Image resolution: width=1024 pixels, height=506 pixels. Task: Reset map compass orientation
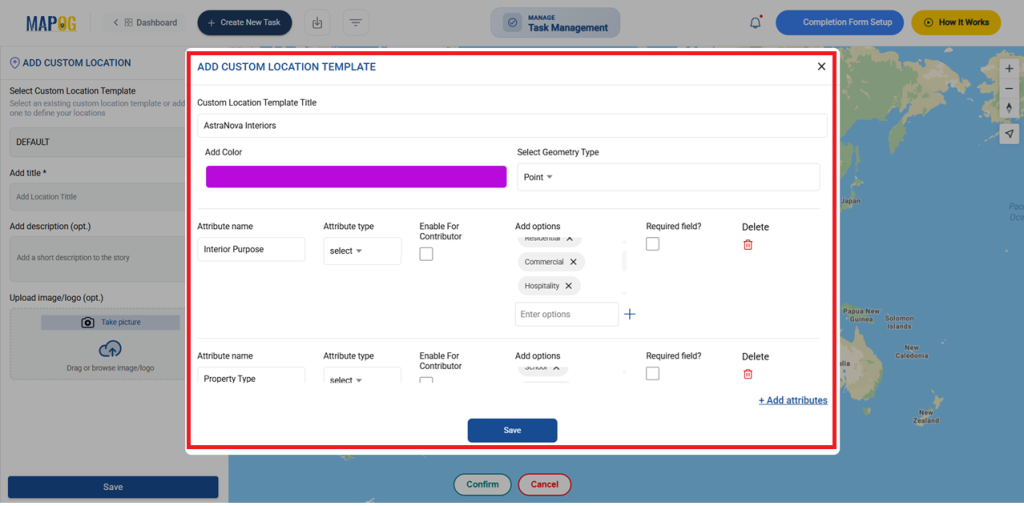pyautogui.click(x=1009, y=108)
